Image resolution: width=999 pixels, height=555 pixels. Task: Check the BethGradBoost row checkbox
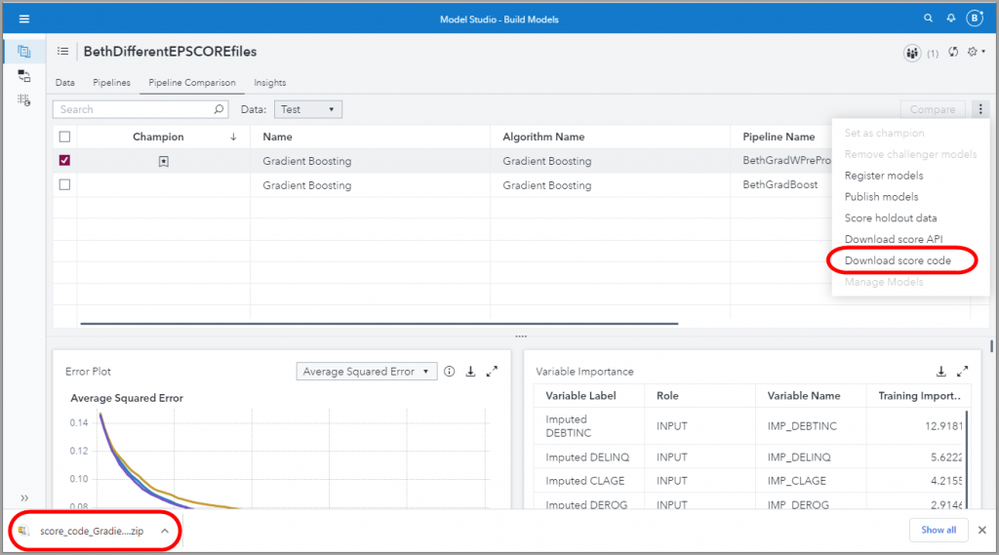click(64, 185)
